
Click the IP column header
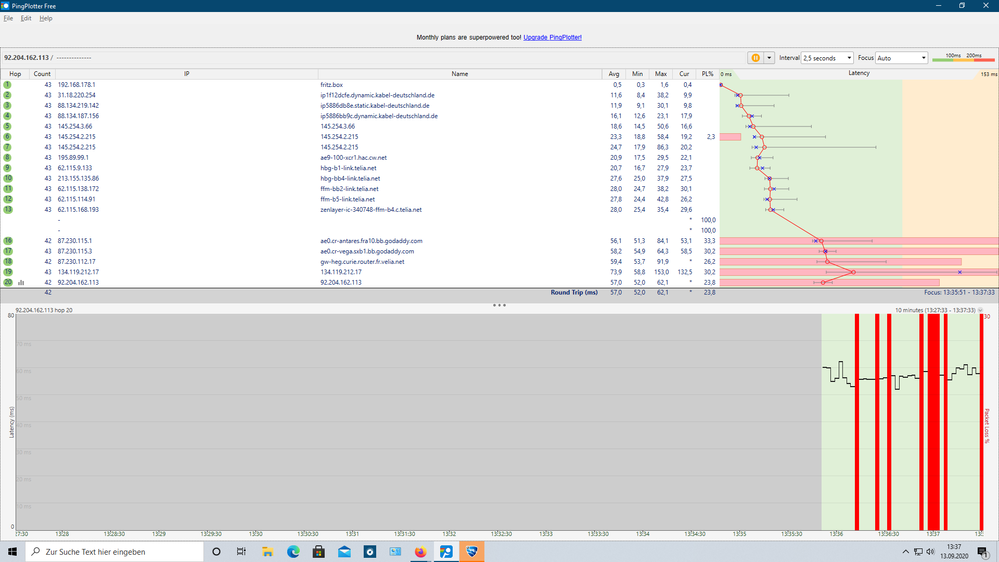[187, 74]
